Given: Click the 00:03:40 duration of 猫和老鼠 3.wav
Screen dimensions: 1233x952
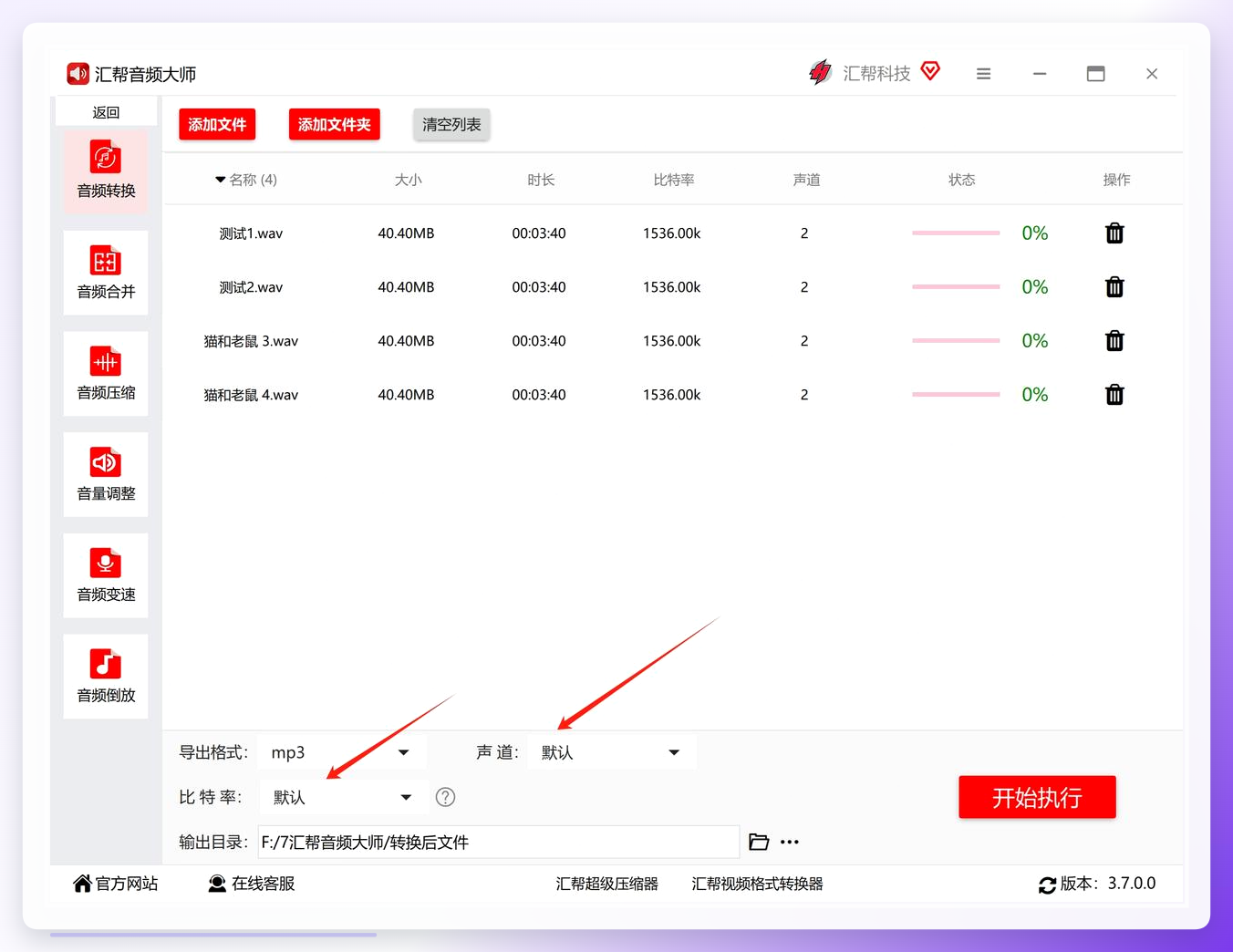Looking at the screenshot, I should pos(539,341).
